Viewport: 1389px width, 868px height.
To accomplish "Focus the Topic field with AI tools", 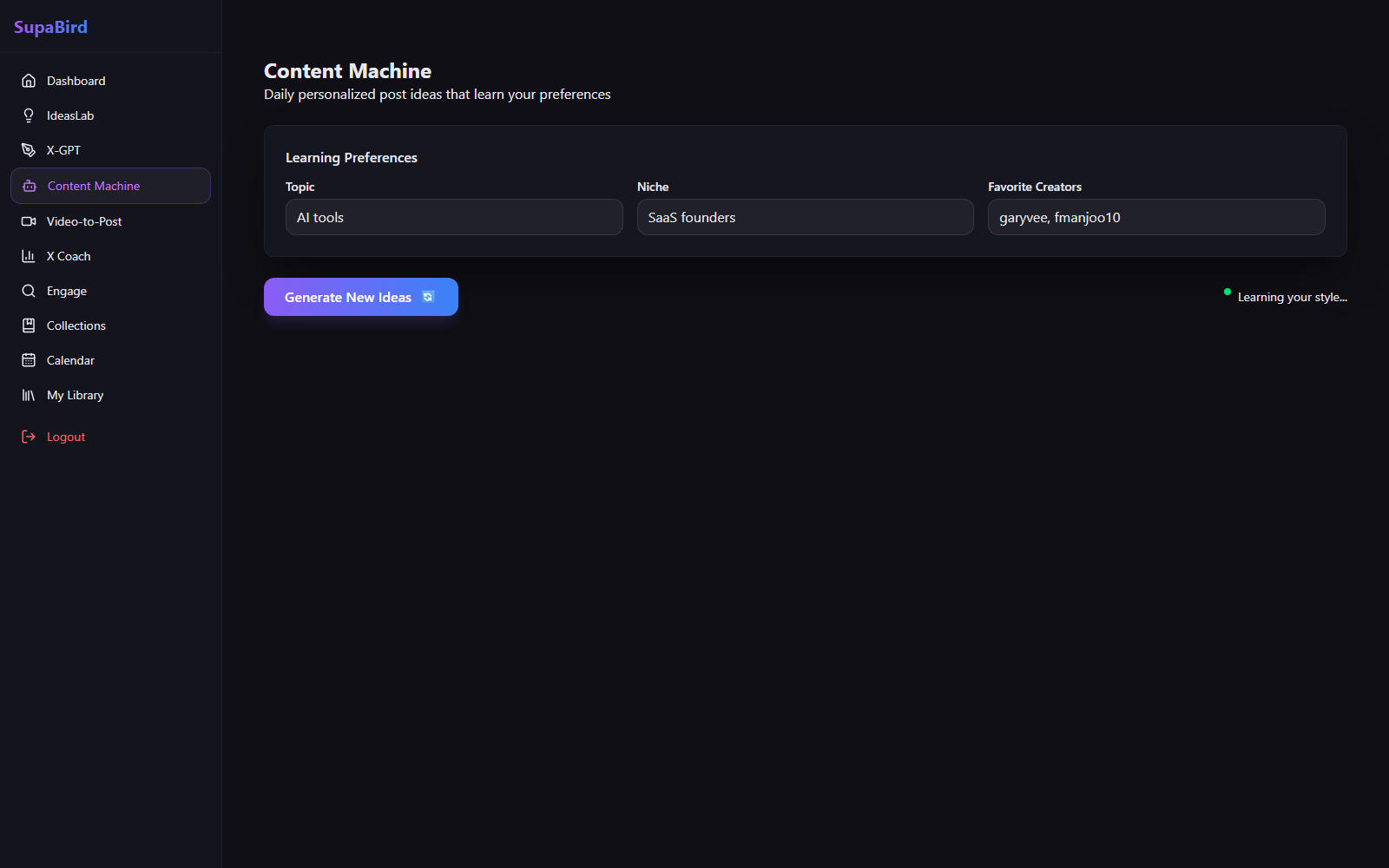I will tap(454, 217).
